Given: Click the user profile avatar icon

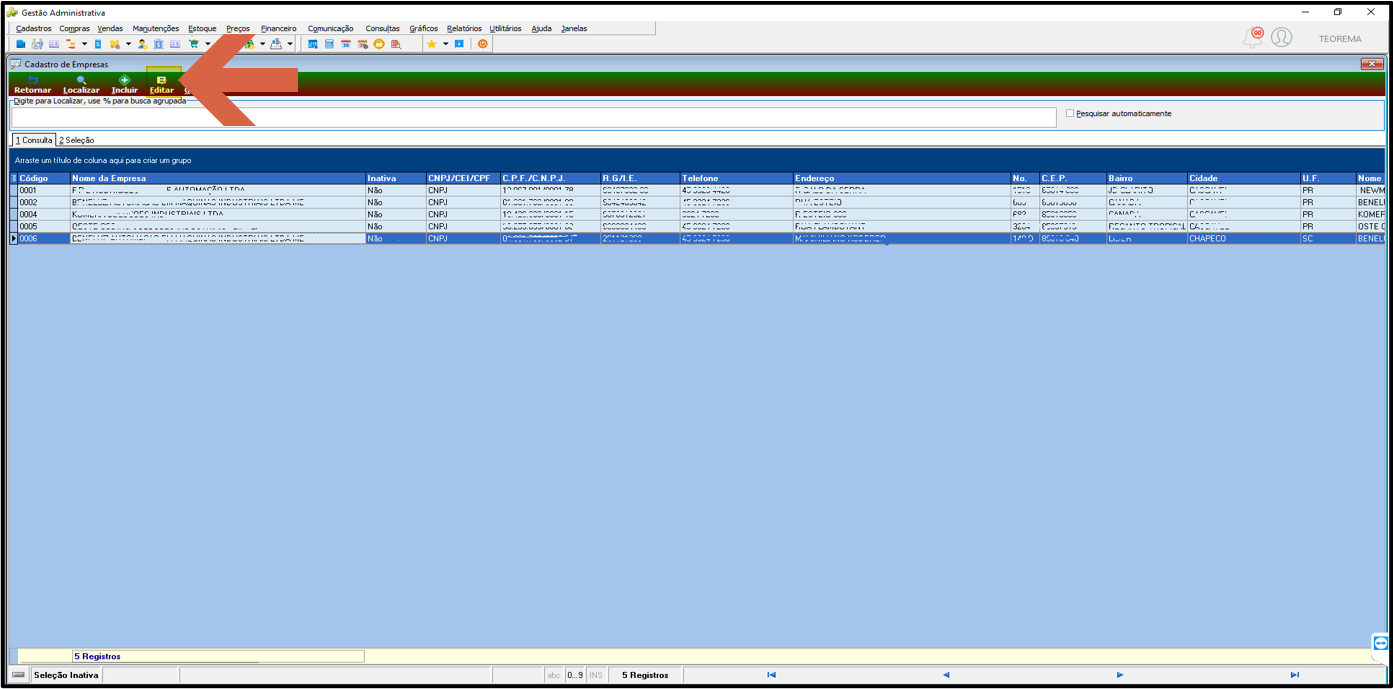Looking at the screenshot, I should [x=1281, y=37].
